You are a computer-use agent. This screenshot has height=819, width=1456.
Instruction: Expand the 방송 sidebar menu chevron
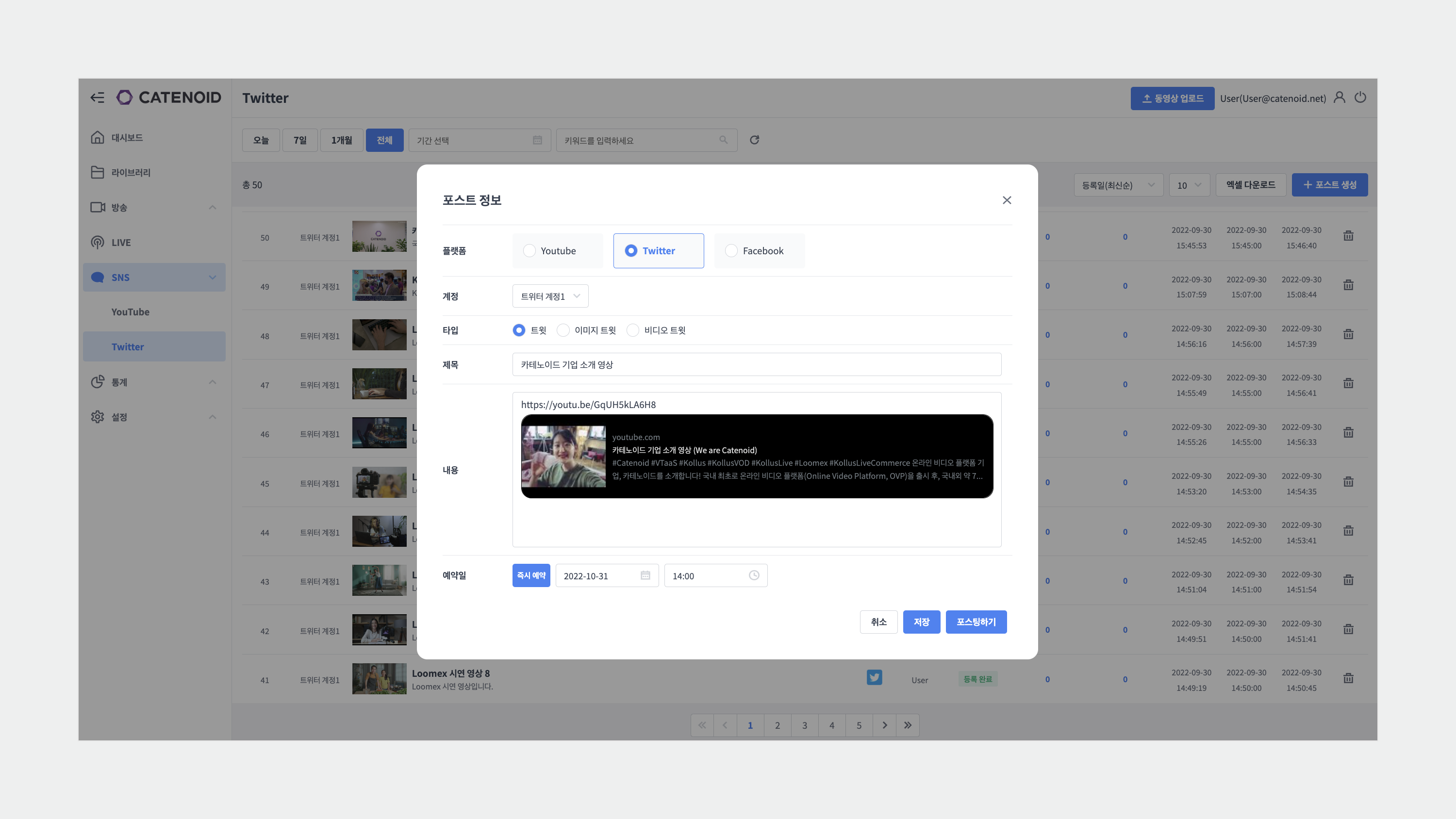tap(213, 208)
